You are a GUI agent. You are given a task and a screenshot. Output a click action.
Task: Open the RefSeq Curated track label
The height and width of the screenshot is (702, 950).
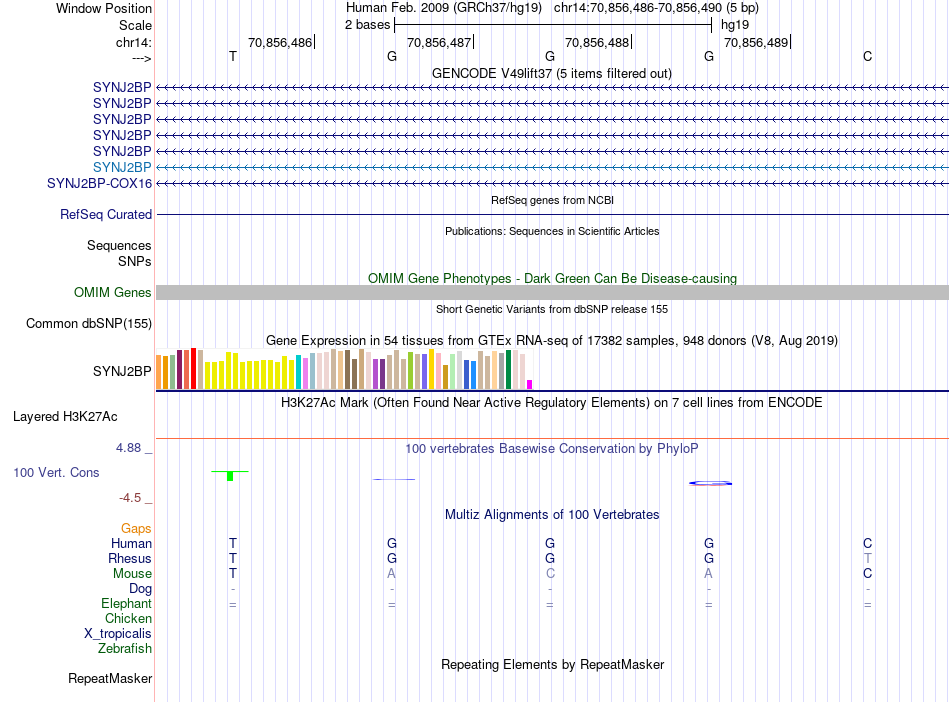(x=106, y=214)
